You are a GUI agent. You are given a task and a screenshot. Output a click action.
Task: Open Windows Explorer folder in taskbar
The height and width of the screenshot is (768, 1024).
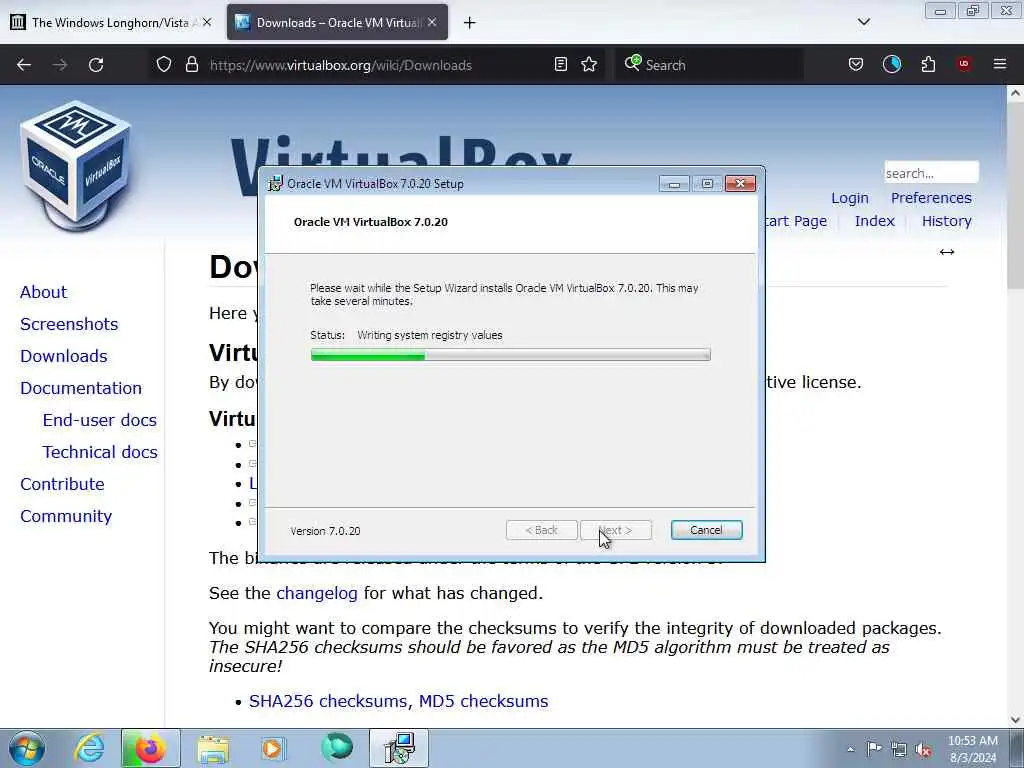point(213,748)
